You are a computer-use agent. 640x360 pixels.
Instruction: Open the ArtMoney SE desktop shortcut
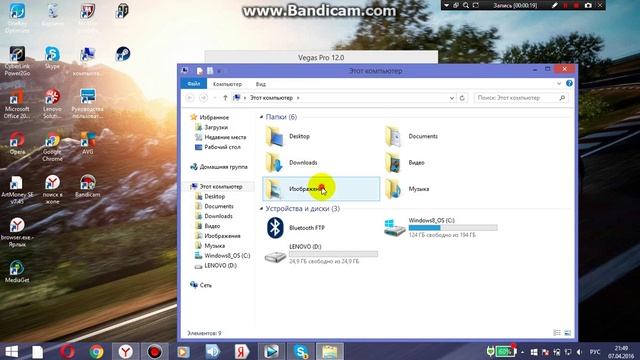[17, 189]
